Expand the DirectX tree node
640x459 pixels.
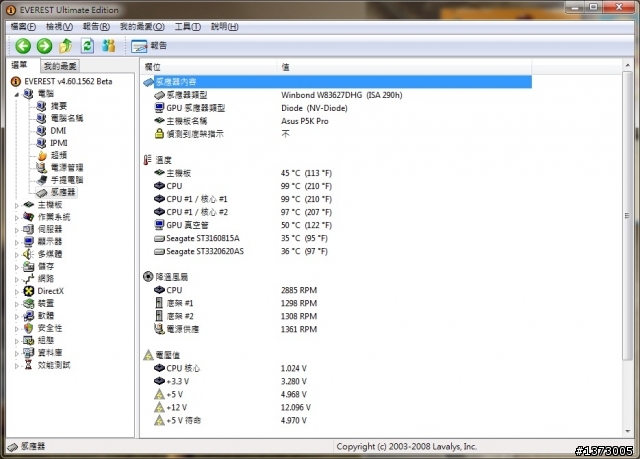(17, 291)
